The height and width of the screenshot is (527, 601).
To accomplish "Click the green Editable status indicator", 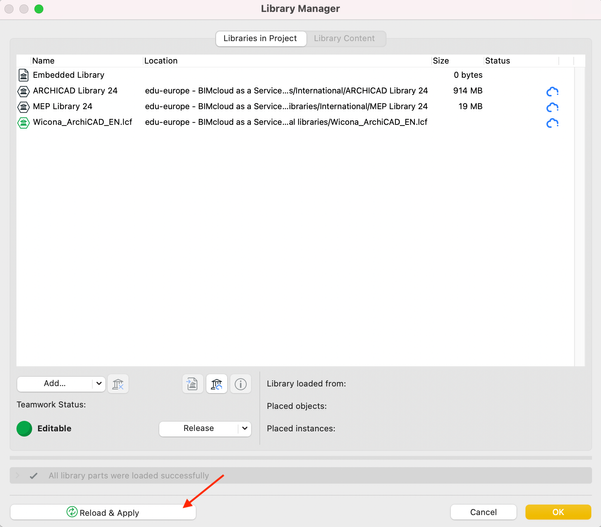I will click(24, 428).
